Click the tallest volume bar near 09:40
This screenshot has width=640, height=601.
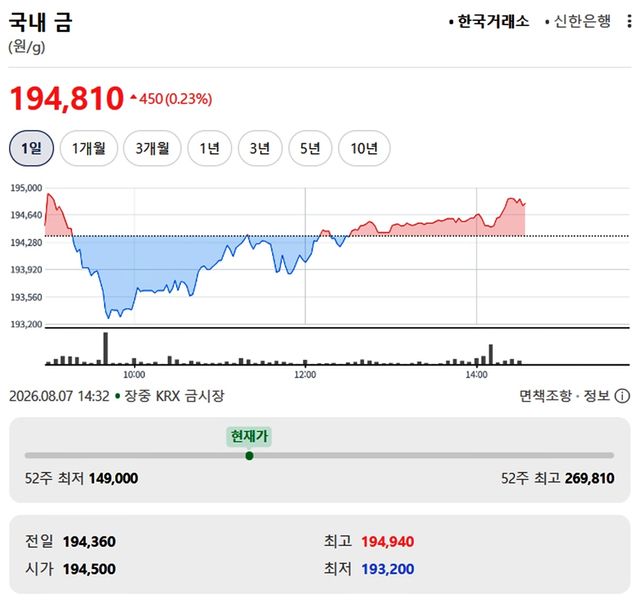pos(106,348)
